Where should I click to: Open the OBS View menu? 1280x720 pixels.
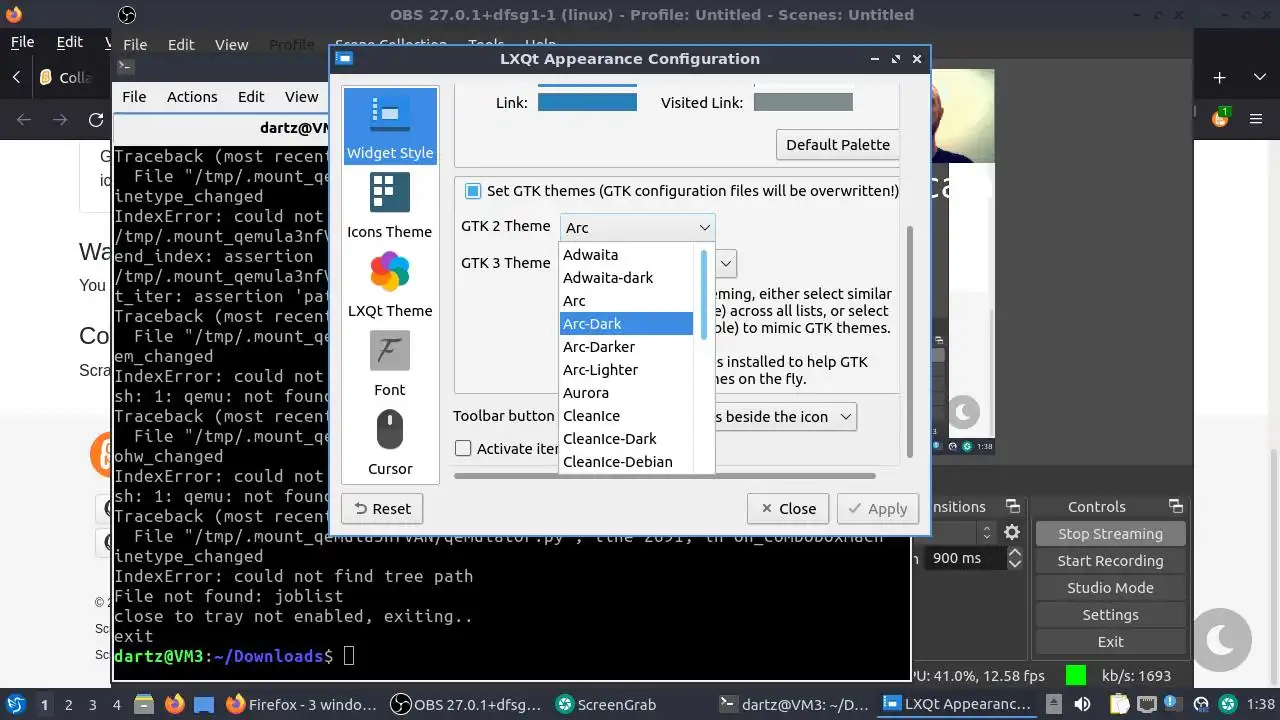pyautogui.click(x=231, y=45)
